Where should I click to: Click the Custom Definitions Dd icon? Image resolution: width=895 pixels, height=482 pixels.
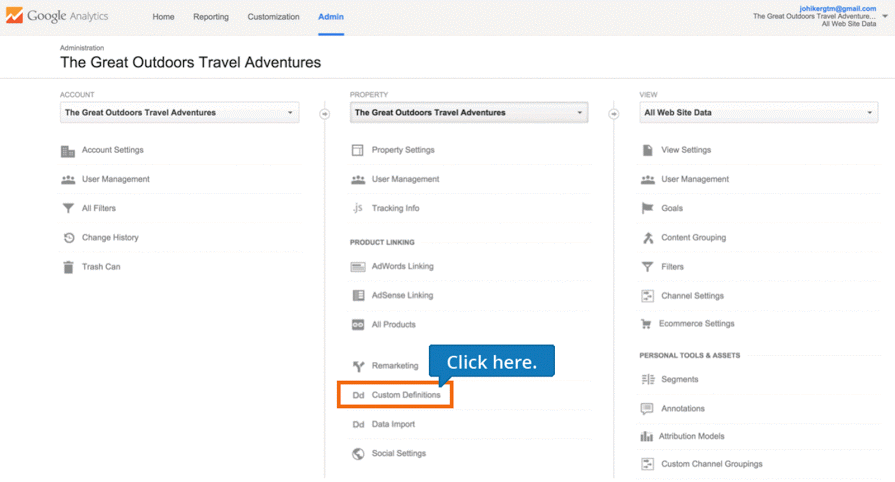tap(358, 395)
